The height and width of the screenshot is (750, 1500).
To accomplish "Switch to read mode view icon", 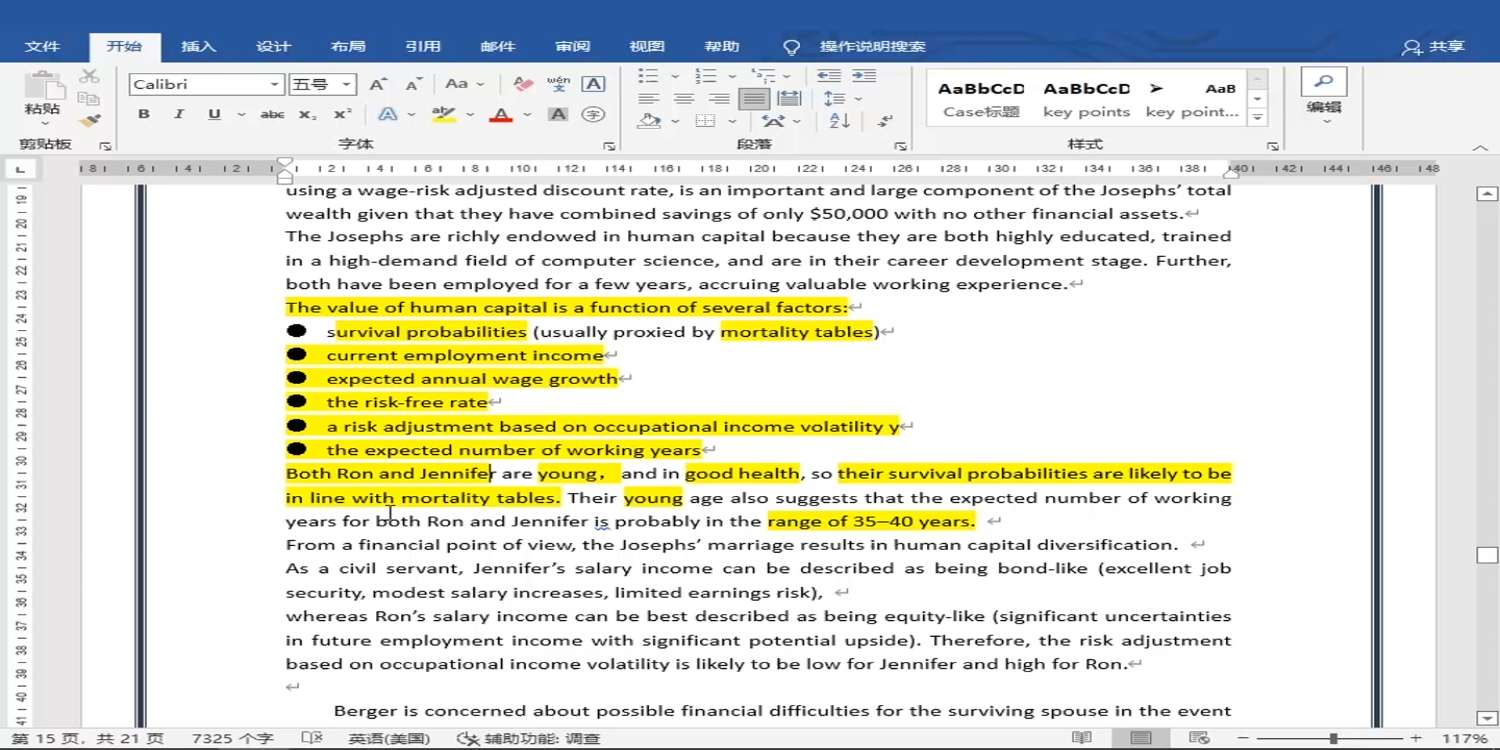I will [1082, 738].
